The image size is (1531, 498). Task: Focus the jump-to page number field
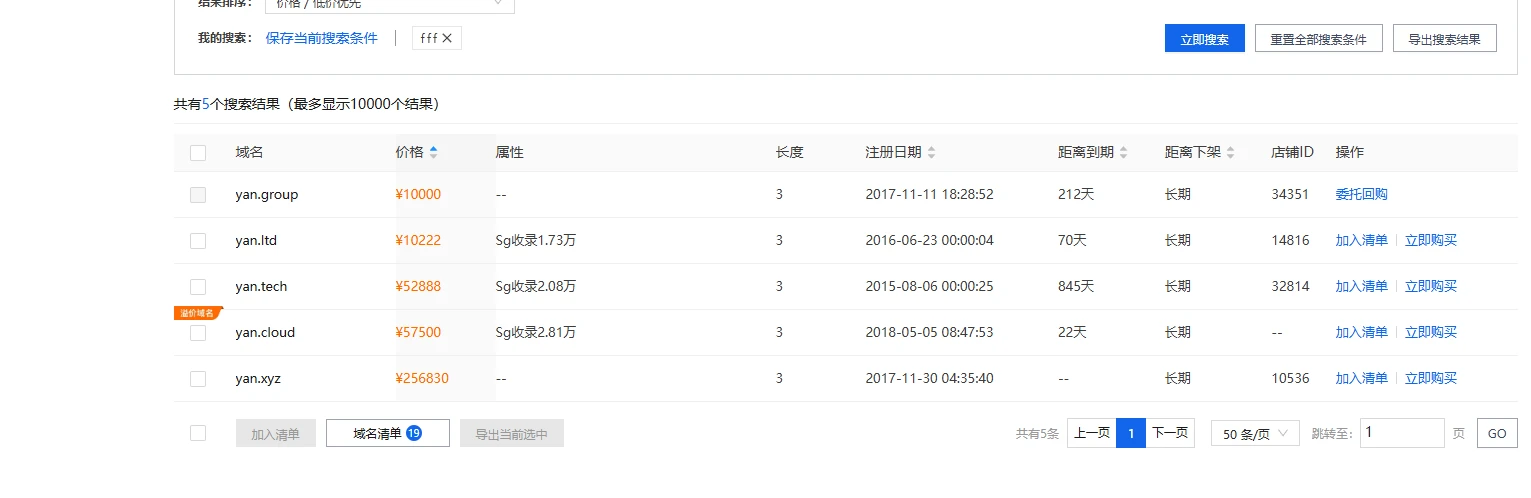[1402, 433]
